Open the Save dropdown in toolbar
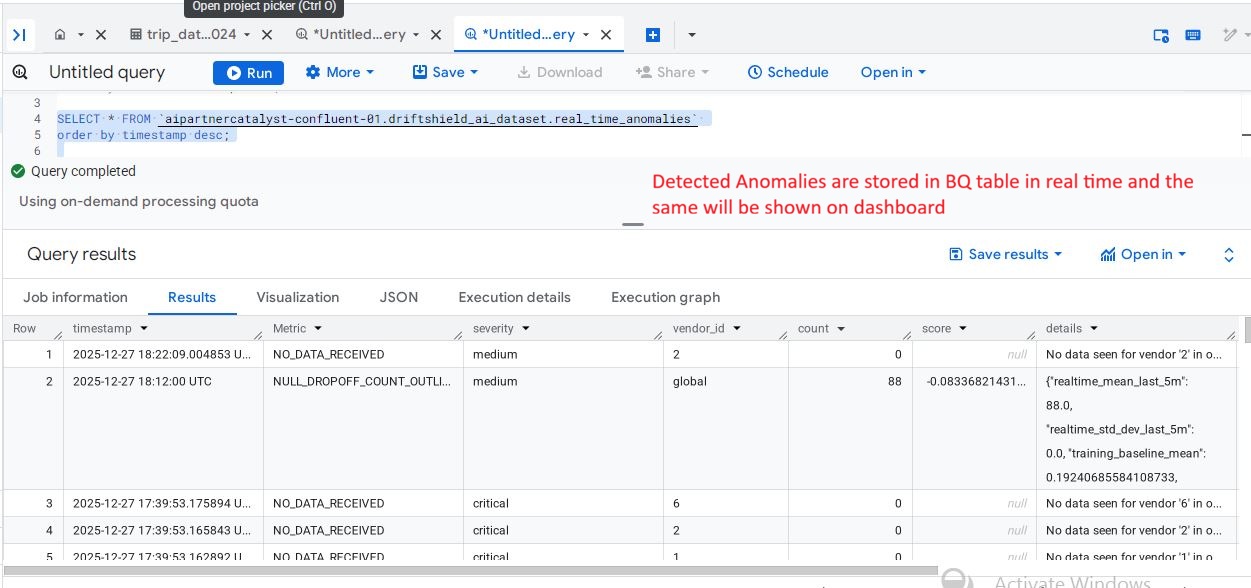 tap(446, 73)
